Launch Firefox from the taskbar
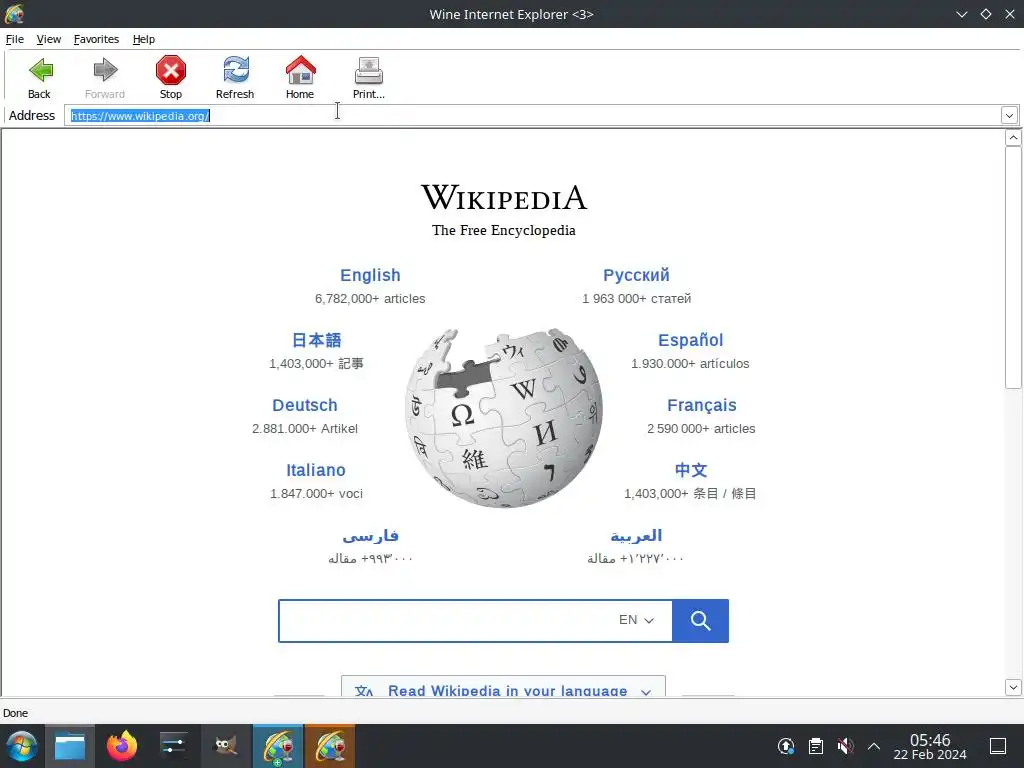Screen dimensions: 1024x768 click(122, 746)
